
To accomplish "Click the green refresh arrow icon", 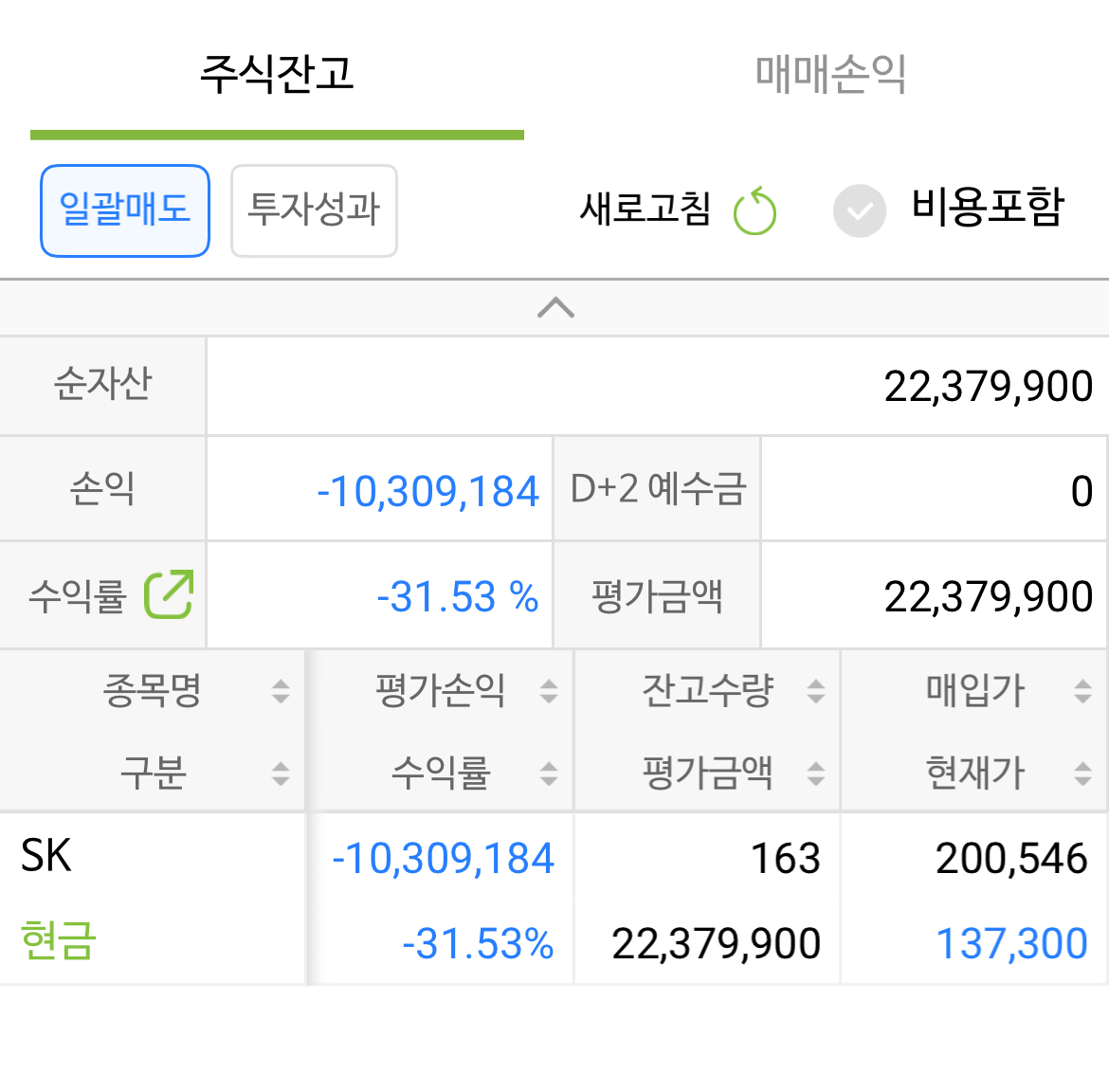I will click(754, 210).
